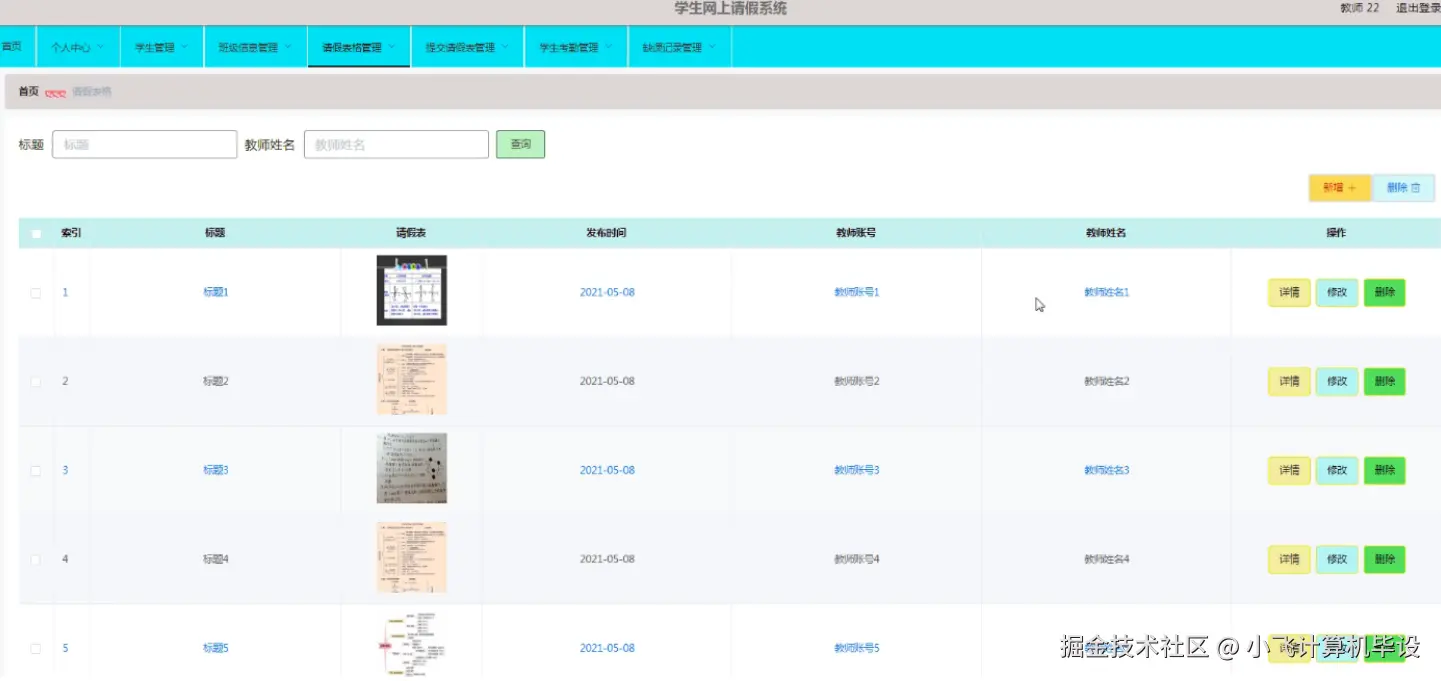Click the 标题1 cell text

216,293
